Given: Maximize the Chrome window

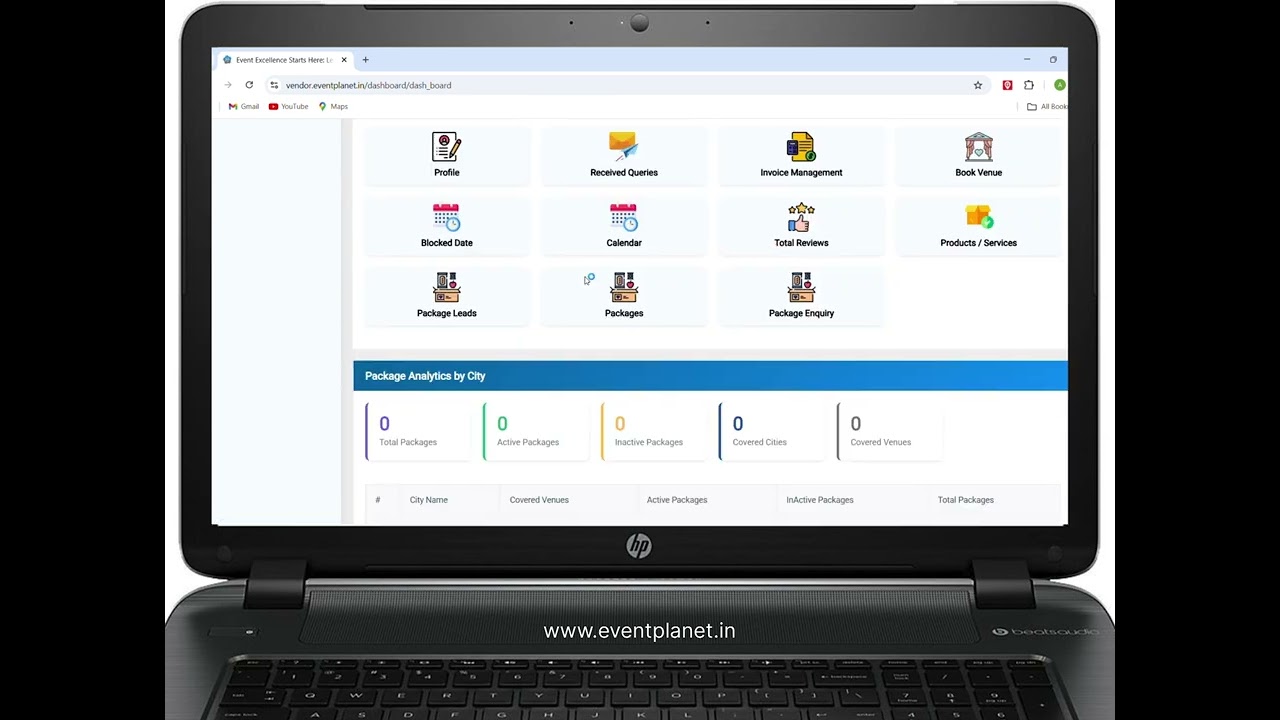Looking at the screenshot, I should (x=1053, y=60).
